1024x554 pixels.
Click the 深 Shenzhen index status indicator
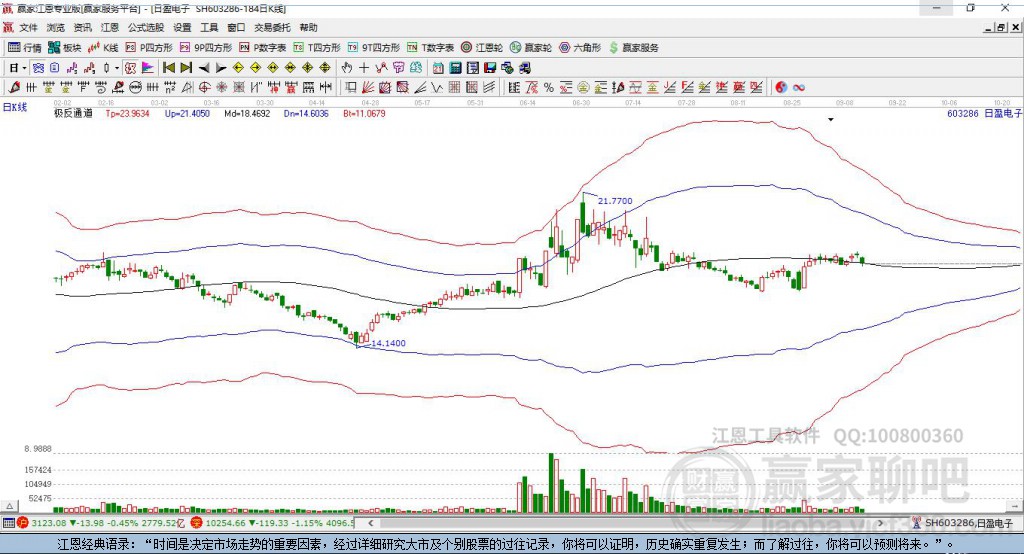[197, 523]
